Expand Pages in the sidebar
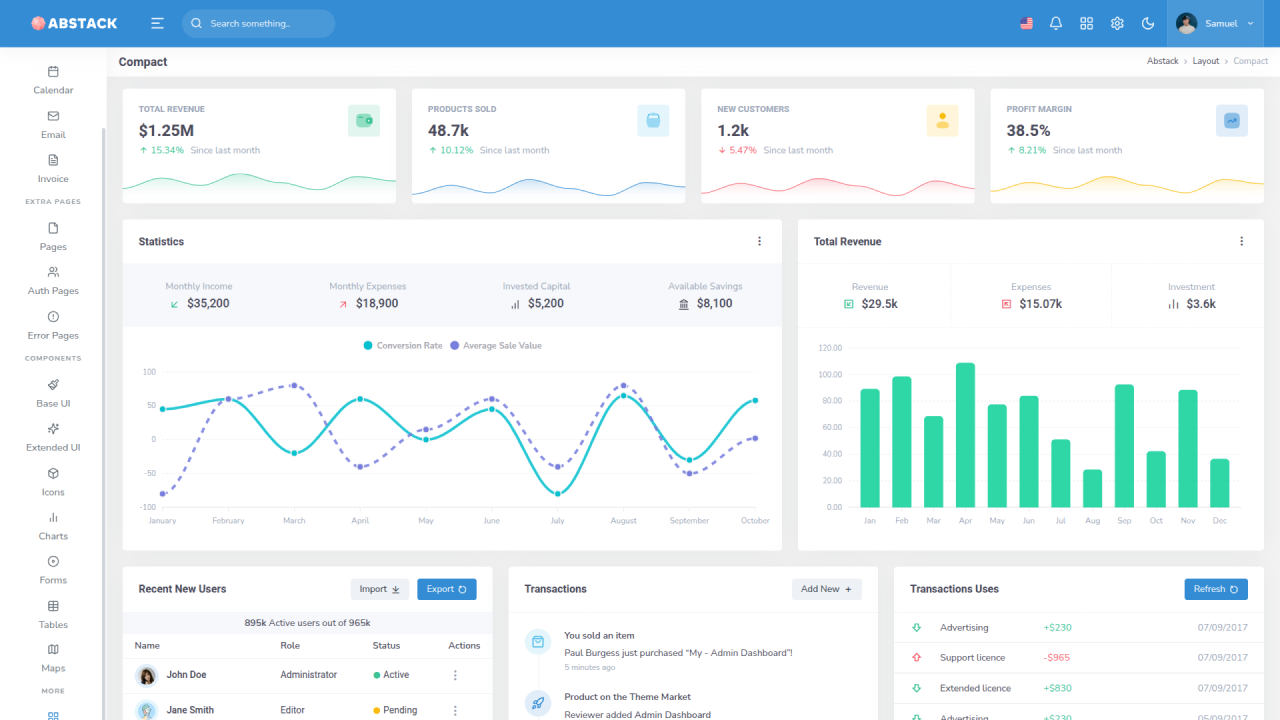Viewport: 1280px width, 720px height. pyautogui.click(x=53, y=237)
